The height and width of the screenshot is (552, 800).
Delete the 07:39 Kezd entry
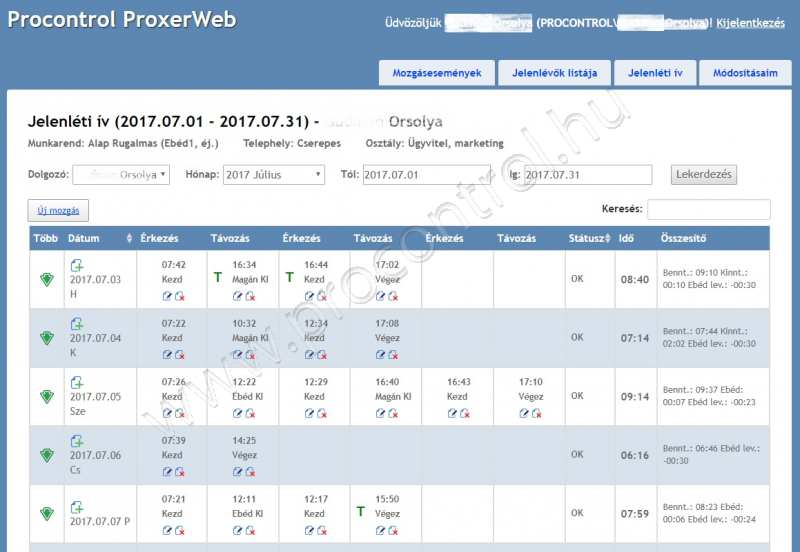coord(180,472)
